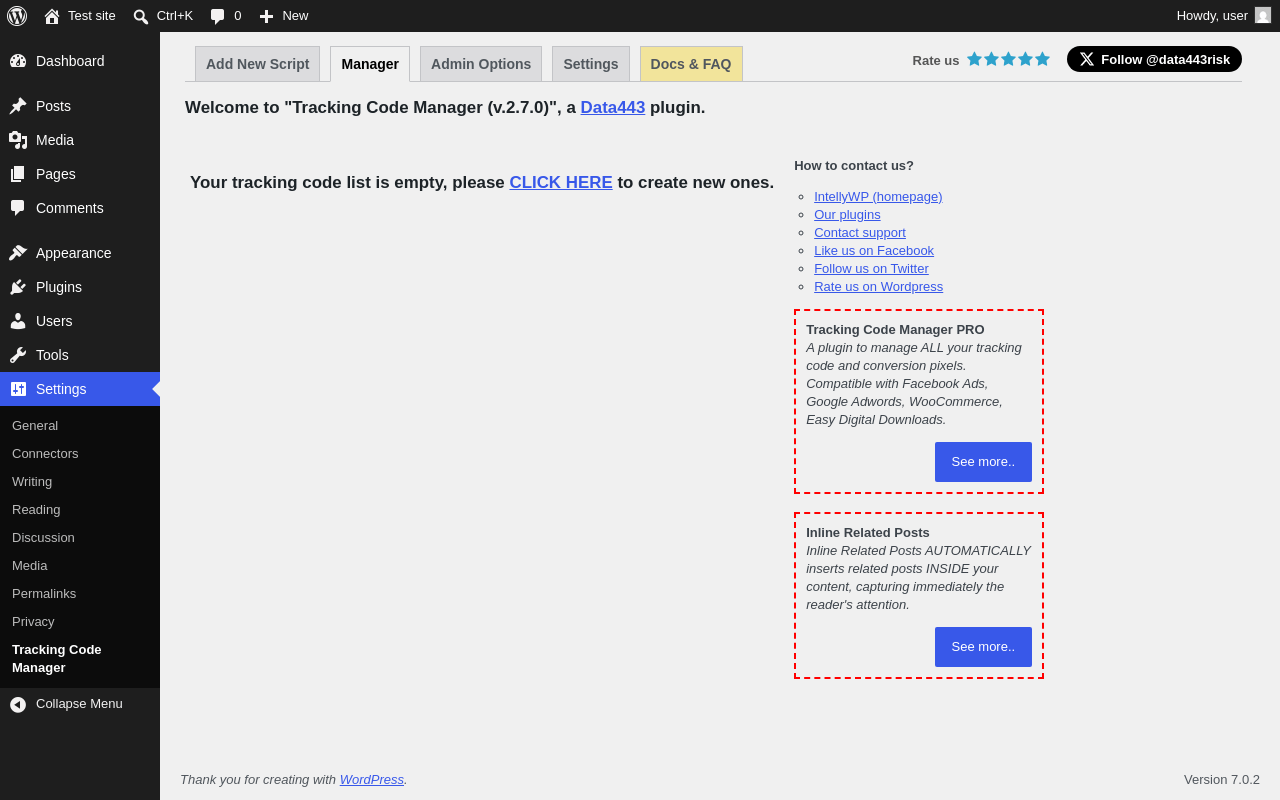The width and height of the screenshot is (1280, 800).
Task: Click the Rate us label
Action: pos(936,60)
